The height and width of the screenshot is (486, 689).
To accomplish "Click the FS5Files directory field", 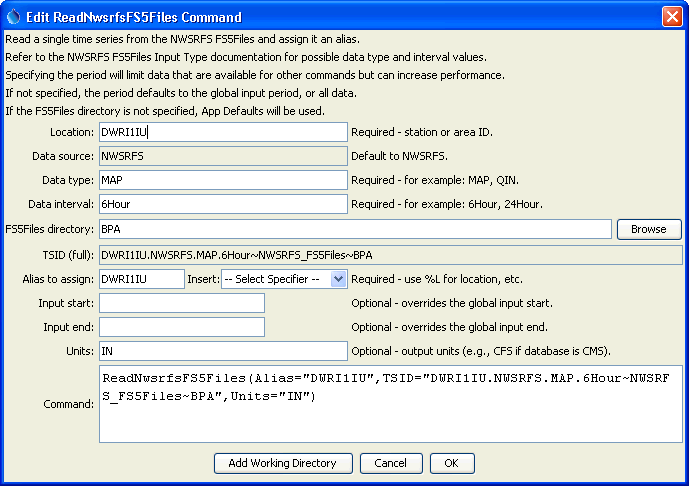I will point(355,229).
